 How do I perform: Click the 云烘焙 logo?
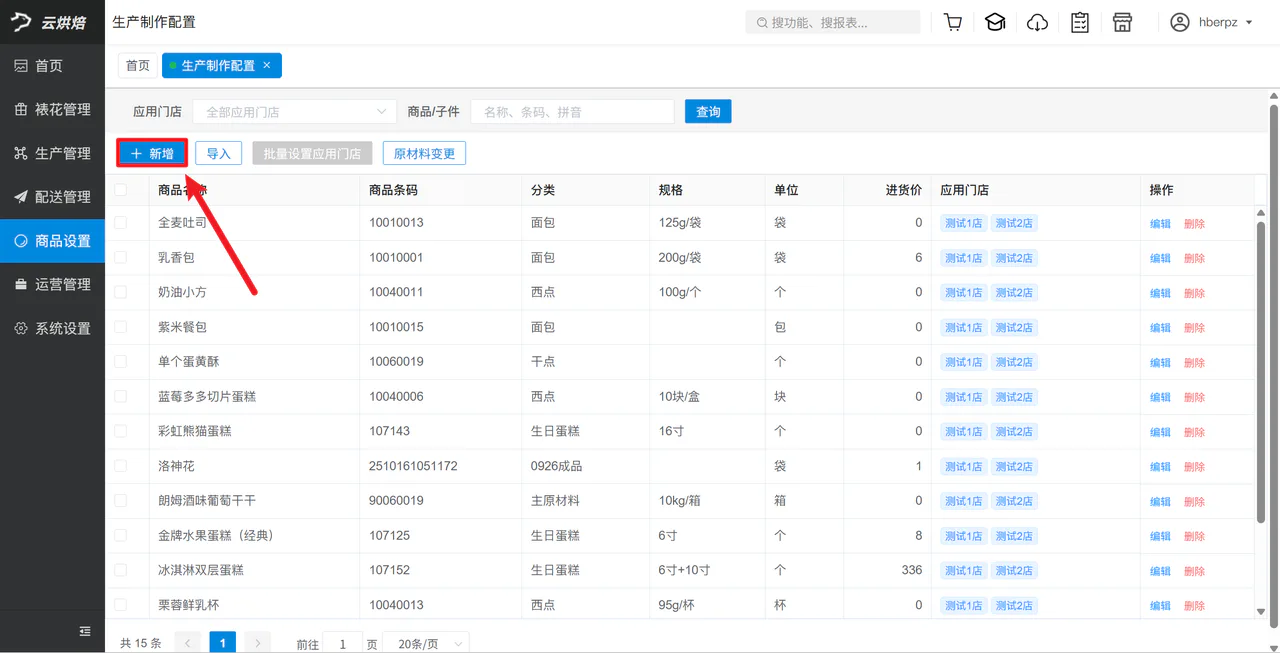click(x=50, y=22)
